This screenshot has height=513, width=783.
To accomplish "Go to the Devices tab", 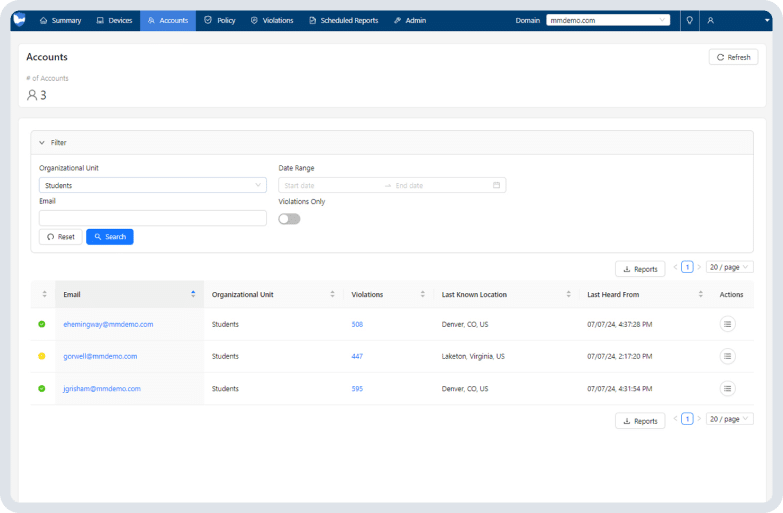I will pyautogui.click(x=114, y=20).
